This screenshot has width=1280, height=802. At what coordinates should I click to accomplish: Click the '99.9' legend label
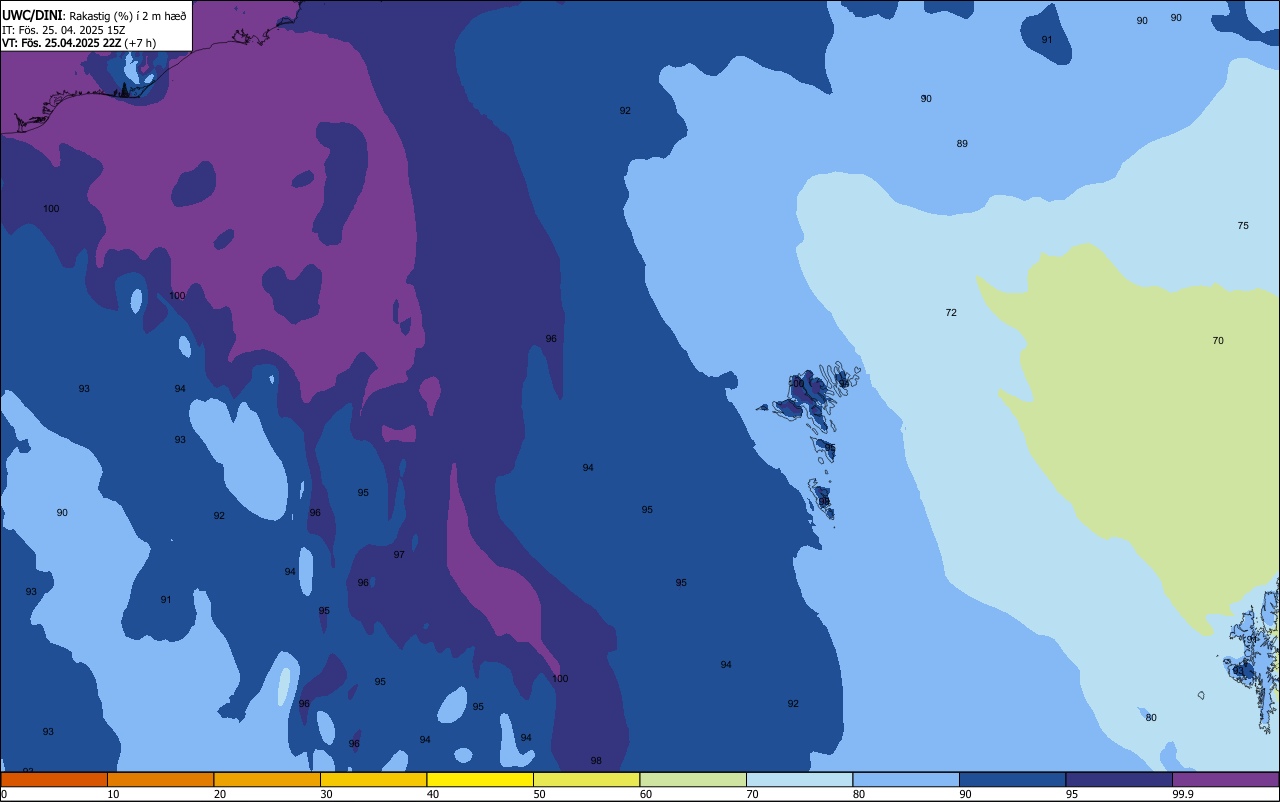coord(1184,794)
